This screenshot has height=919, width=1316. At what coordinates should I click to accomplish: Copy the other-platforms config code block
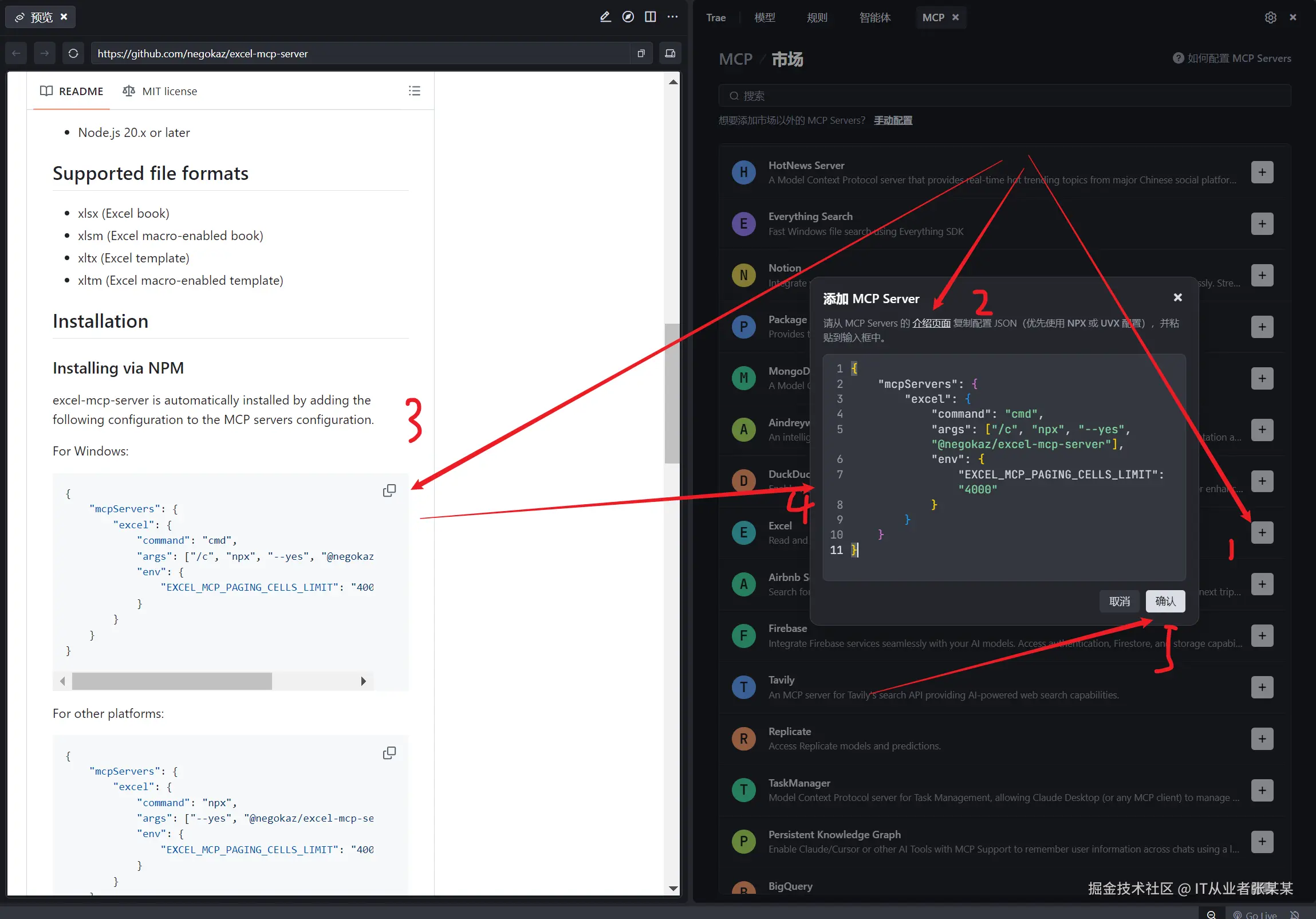(x=389, y=753)
